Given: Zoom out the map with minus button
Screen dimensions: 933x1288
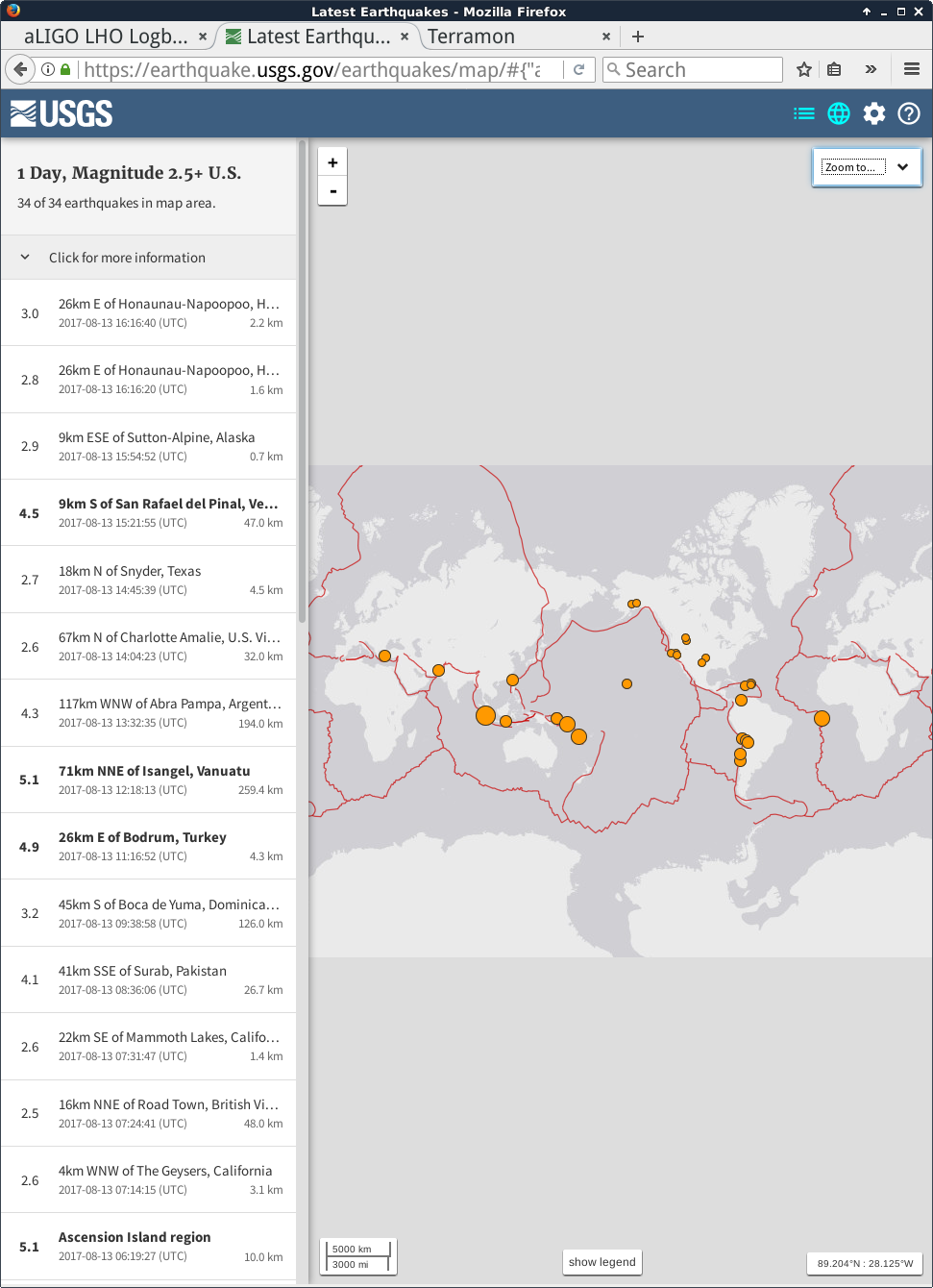Looking at the screenshot, I should [x=332, y=190].
